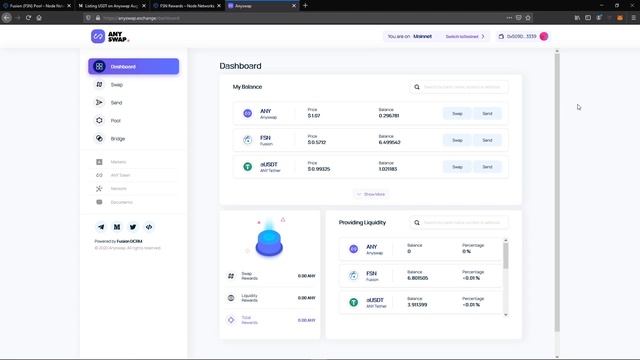Click ANY token icon in My Balance

click(247, 113)
